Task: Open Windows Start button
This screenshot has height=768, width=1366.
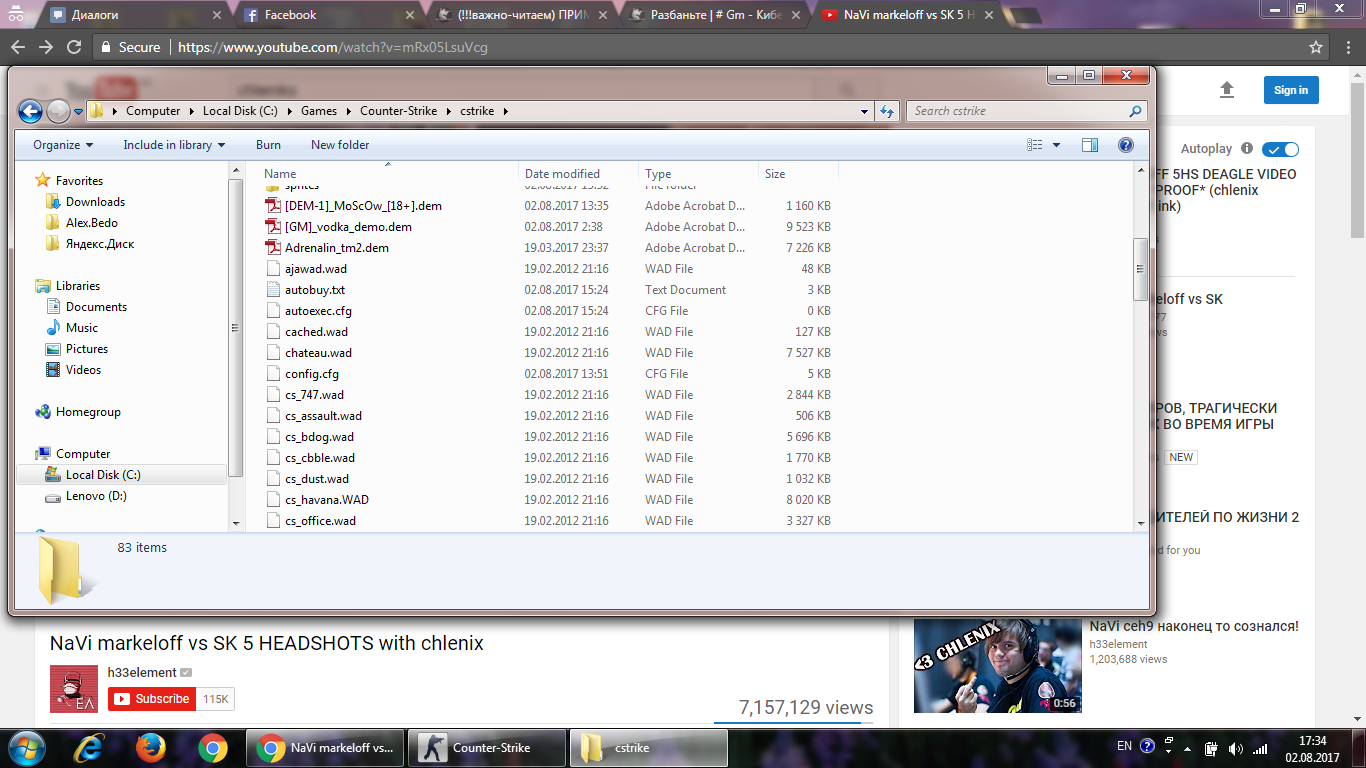Action: 27,747
